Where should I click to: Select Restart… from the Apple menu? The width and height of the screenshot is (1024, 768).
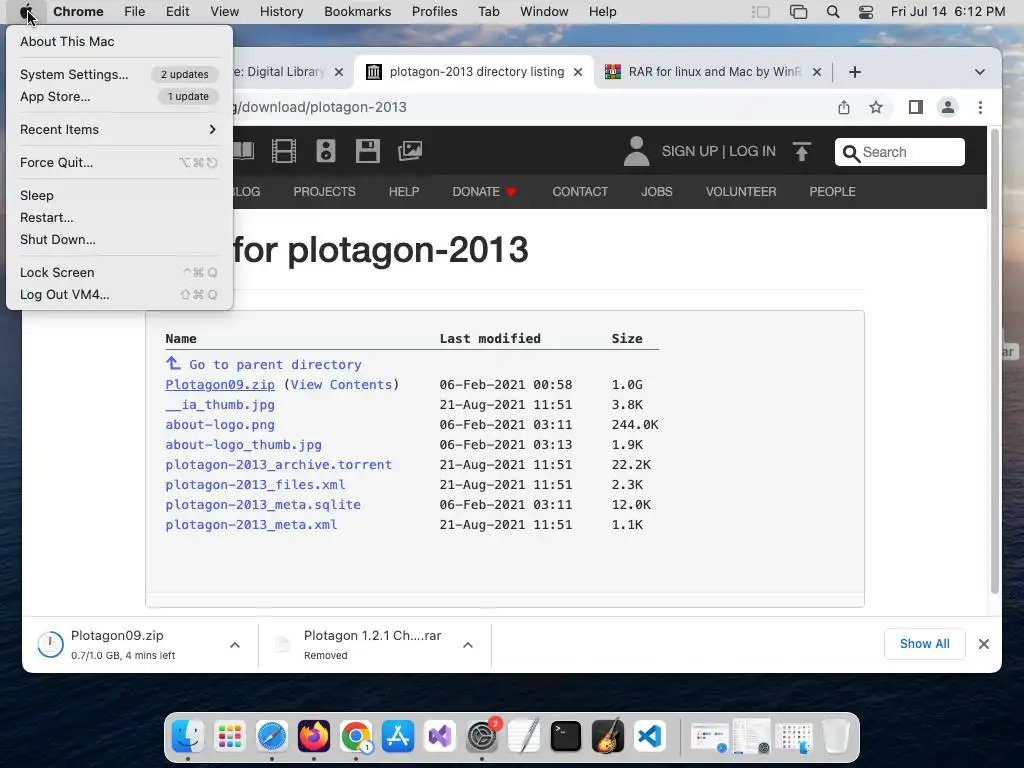click(x=118, y=217)
